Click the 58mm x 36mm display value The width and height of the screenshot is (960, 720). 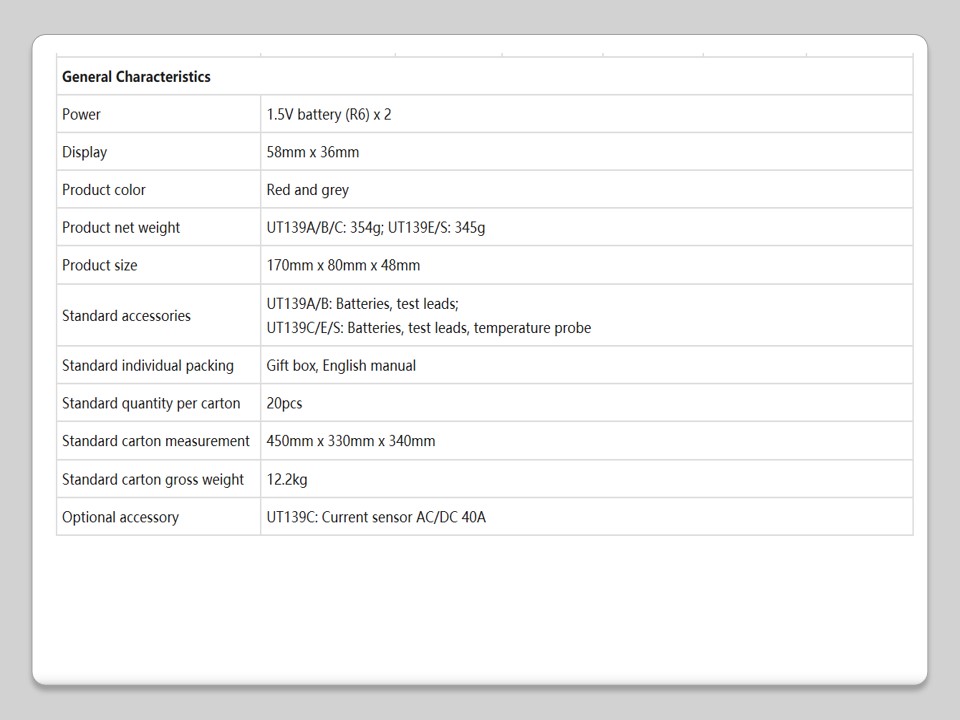(313, 152)
